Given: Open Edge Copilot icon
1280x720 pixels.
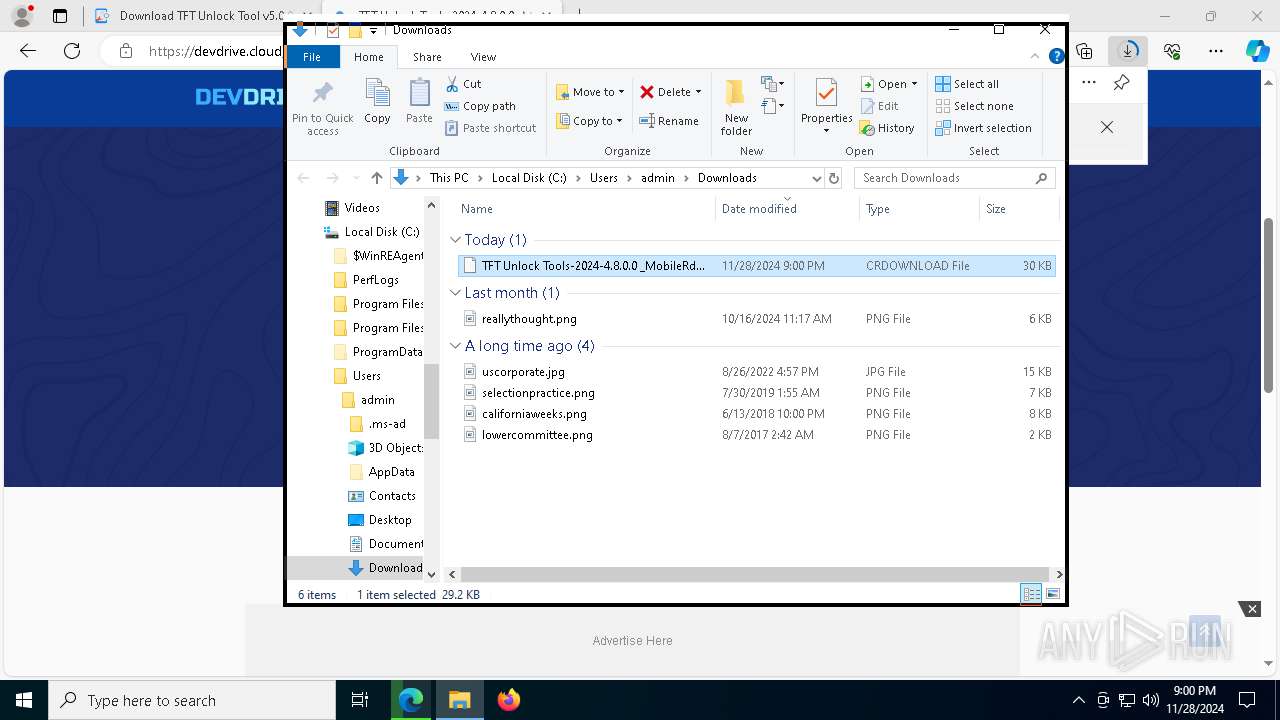Looking at the screenshot, I should tap(1257, 51).
